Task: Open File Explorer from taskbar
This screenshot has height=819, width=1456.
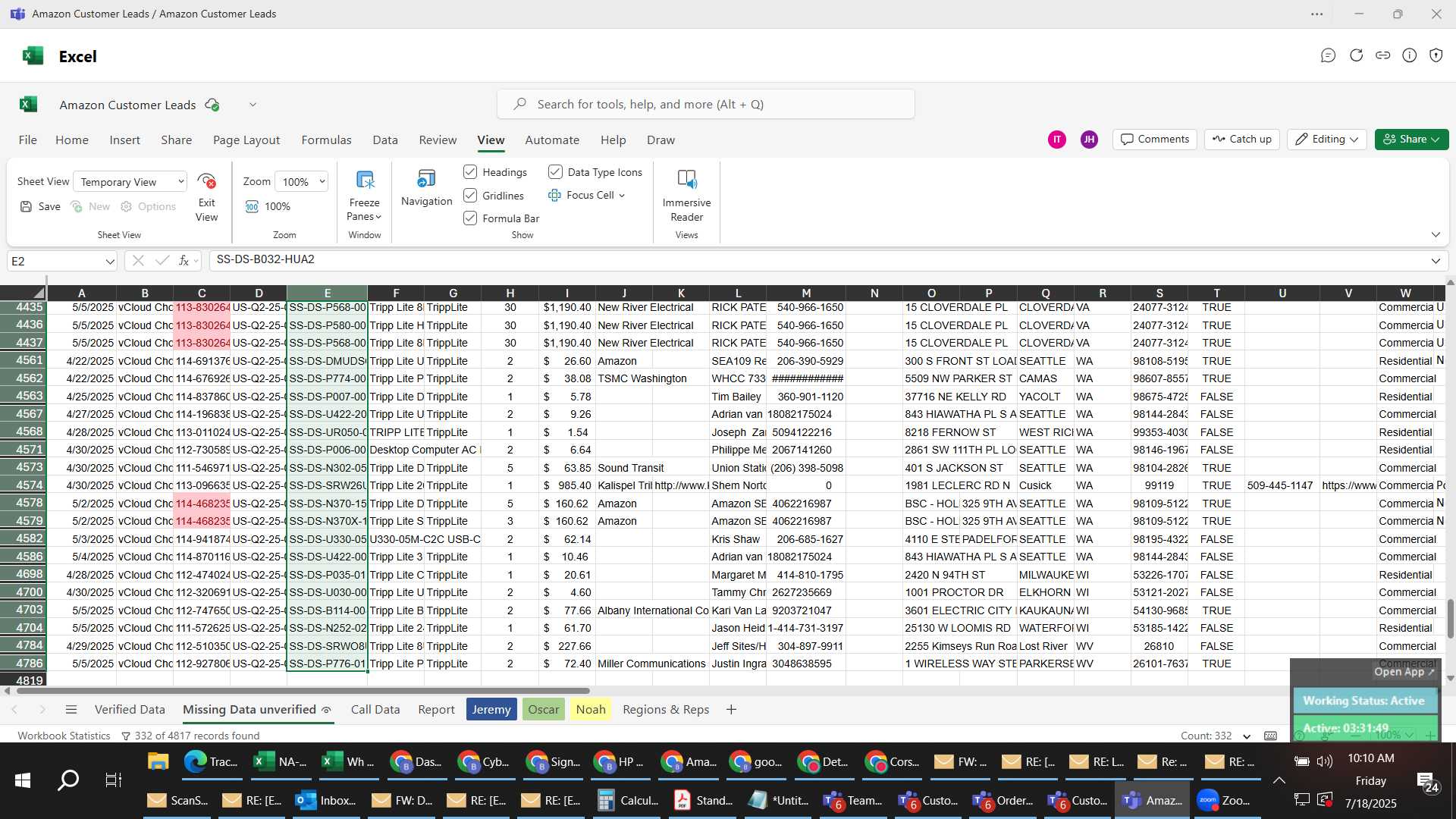Action: click(x=158, y=762)
